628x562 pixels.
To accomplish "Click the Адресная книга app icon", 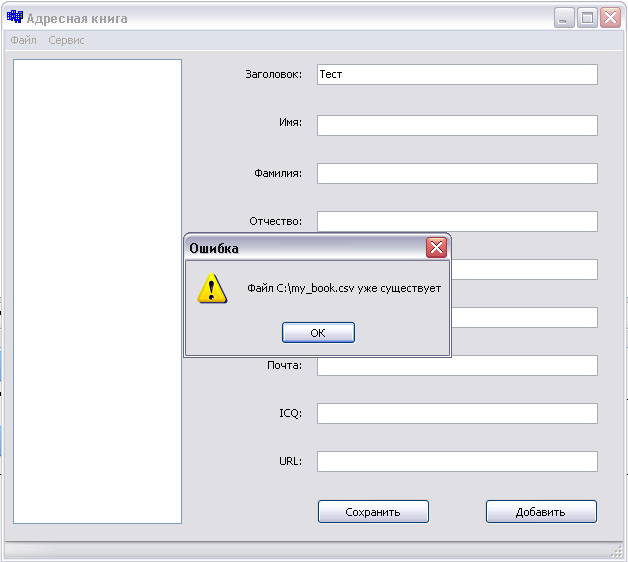I will 15,17.
